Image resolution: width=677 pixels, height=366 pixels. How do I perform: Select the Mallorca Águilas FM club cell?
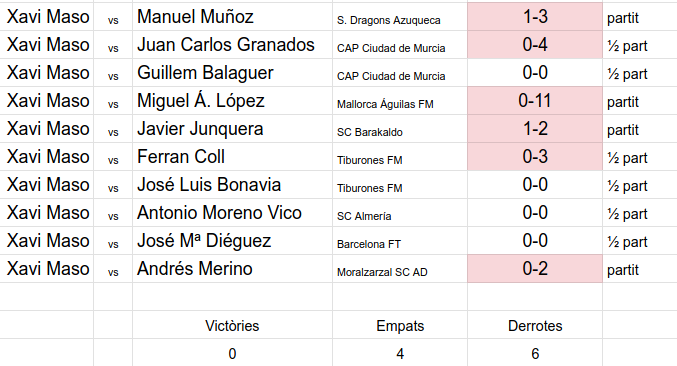pyautogui.click(x=400, y=101)
